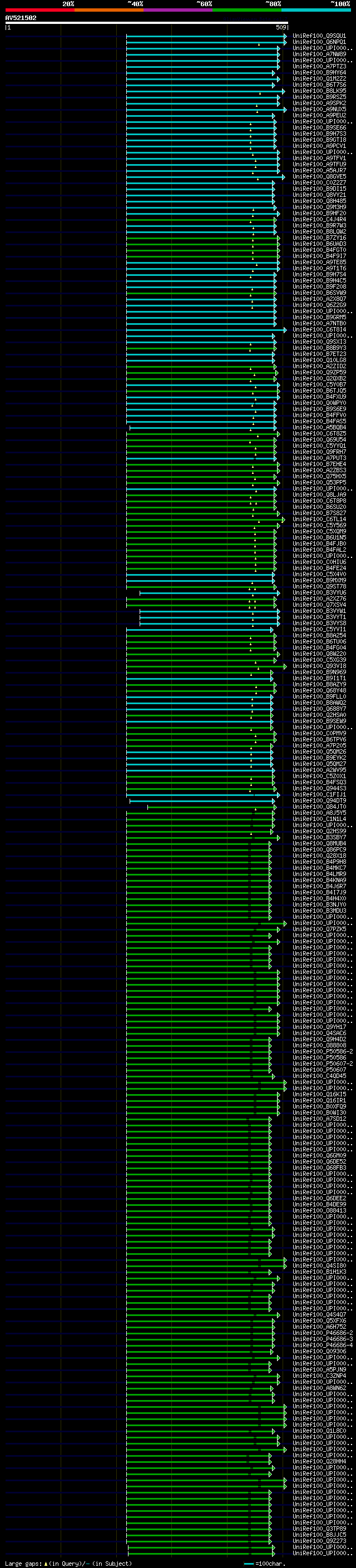
Task: Select hit UniRef100_C4J4R4
Action: (319, 220)
